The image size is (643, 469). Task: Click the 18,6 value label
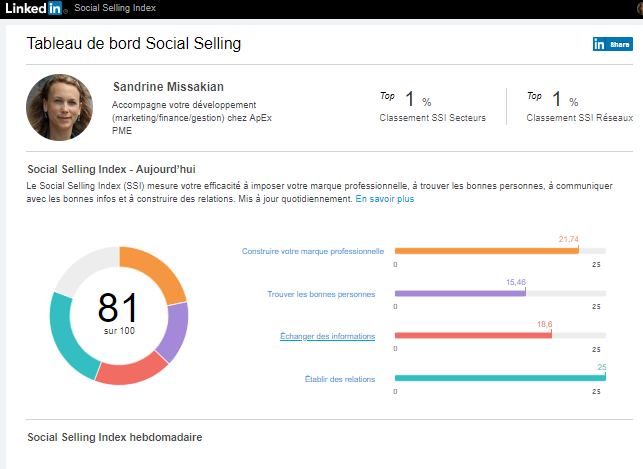pos(545,324)
